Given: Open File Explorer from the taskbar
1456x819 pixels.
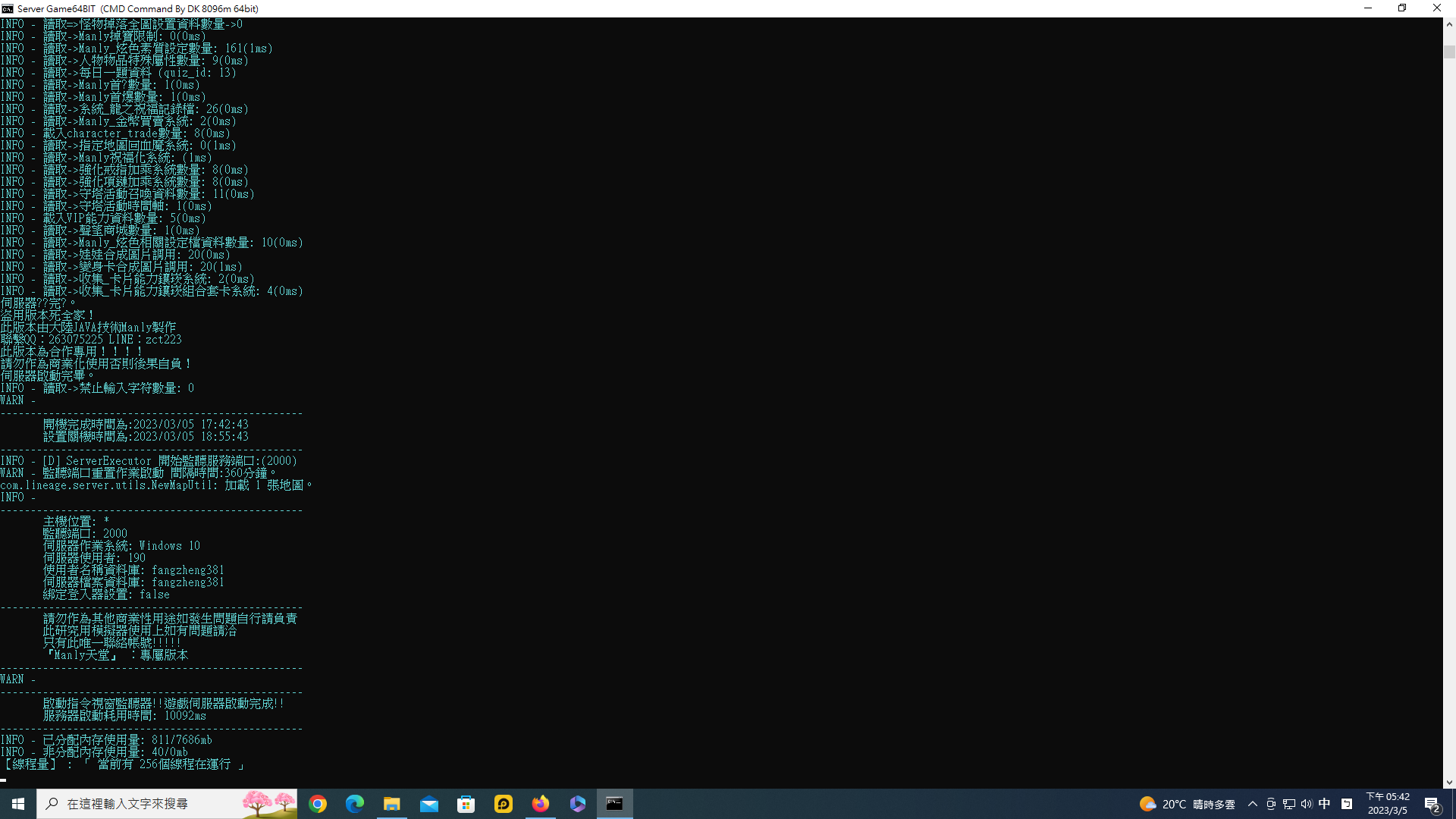Looking at the screenshot, I should pyautogui.click(x=392, y=804).
